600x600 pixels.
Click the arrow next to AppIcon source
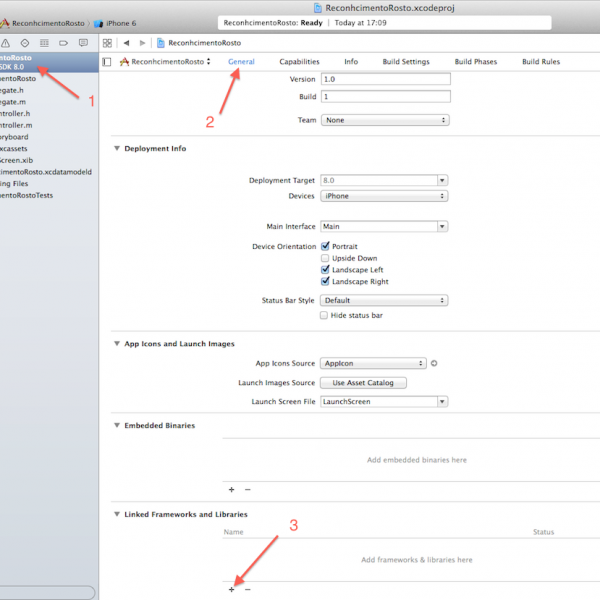434,363
